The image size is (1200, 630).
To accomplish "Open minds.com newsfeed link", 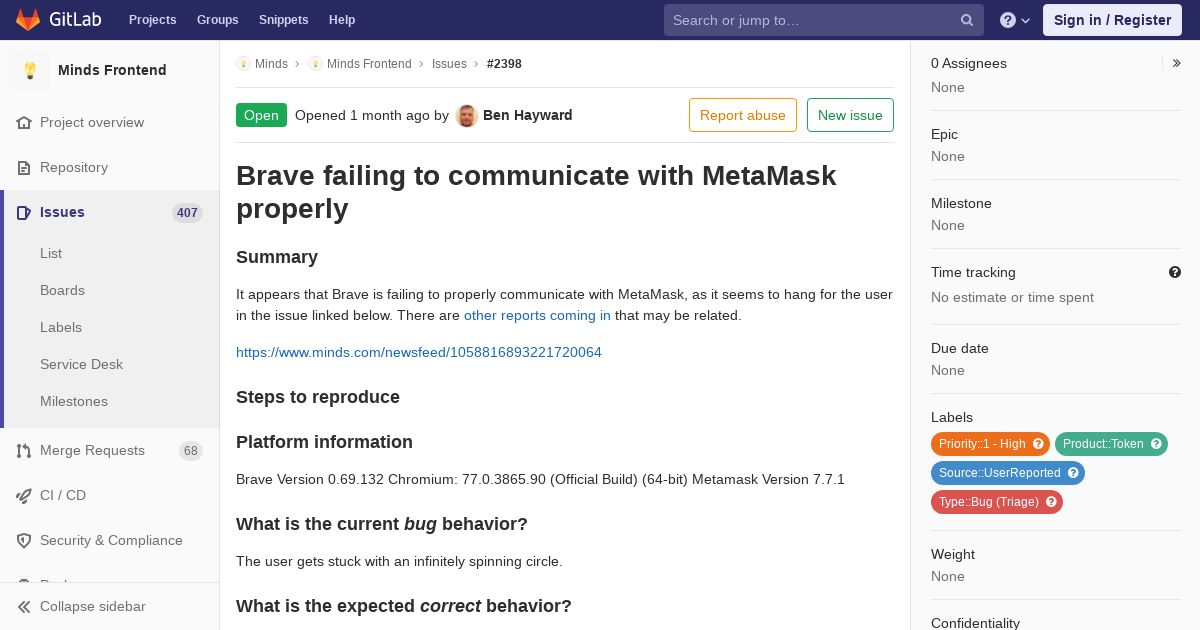I will [x=419, y=352].
